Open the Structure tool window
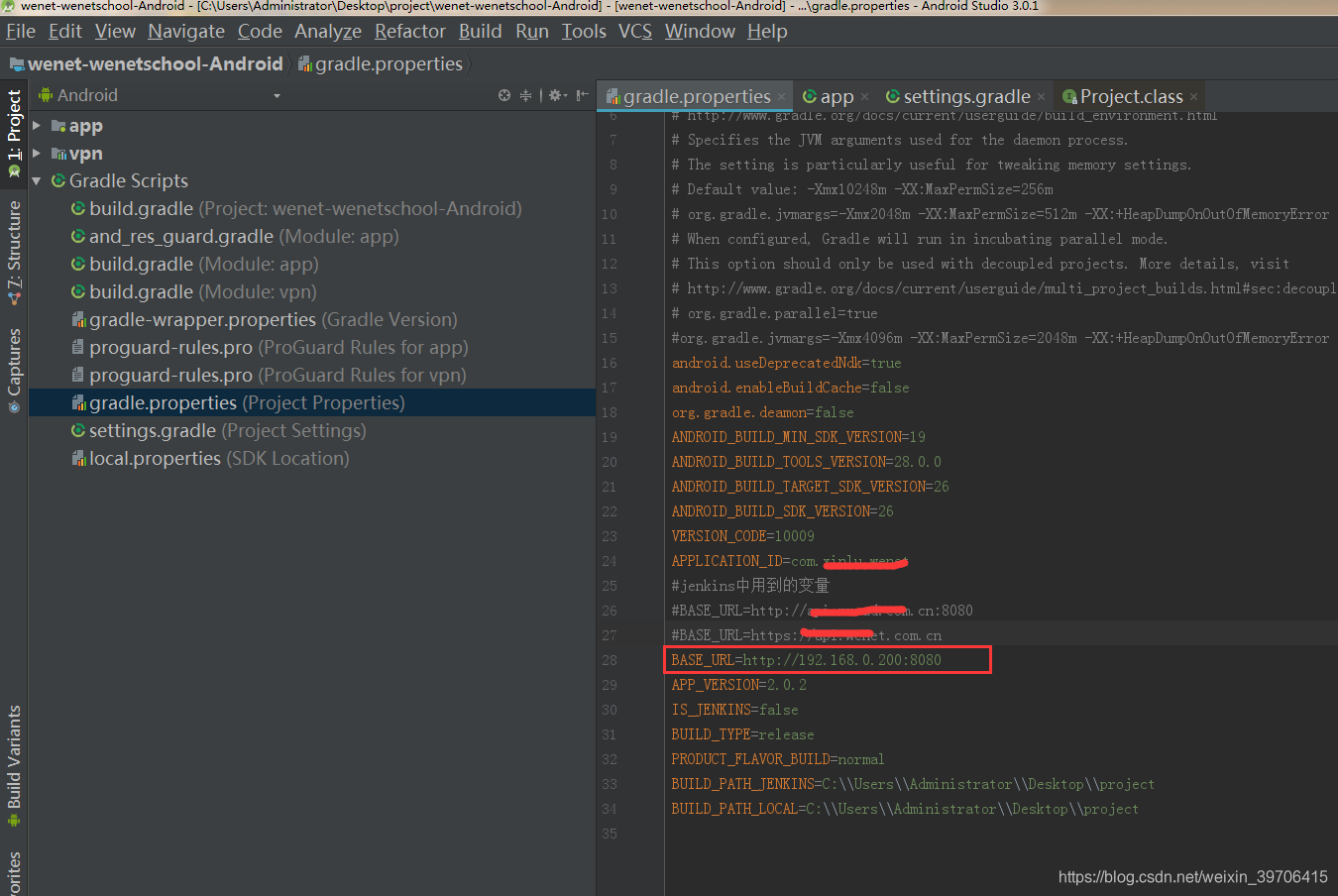The height and width of the screenshot is (896, 1338). tap(14, 243)
